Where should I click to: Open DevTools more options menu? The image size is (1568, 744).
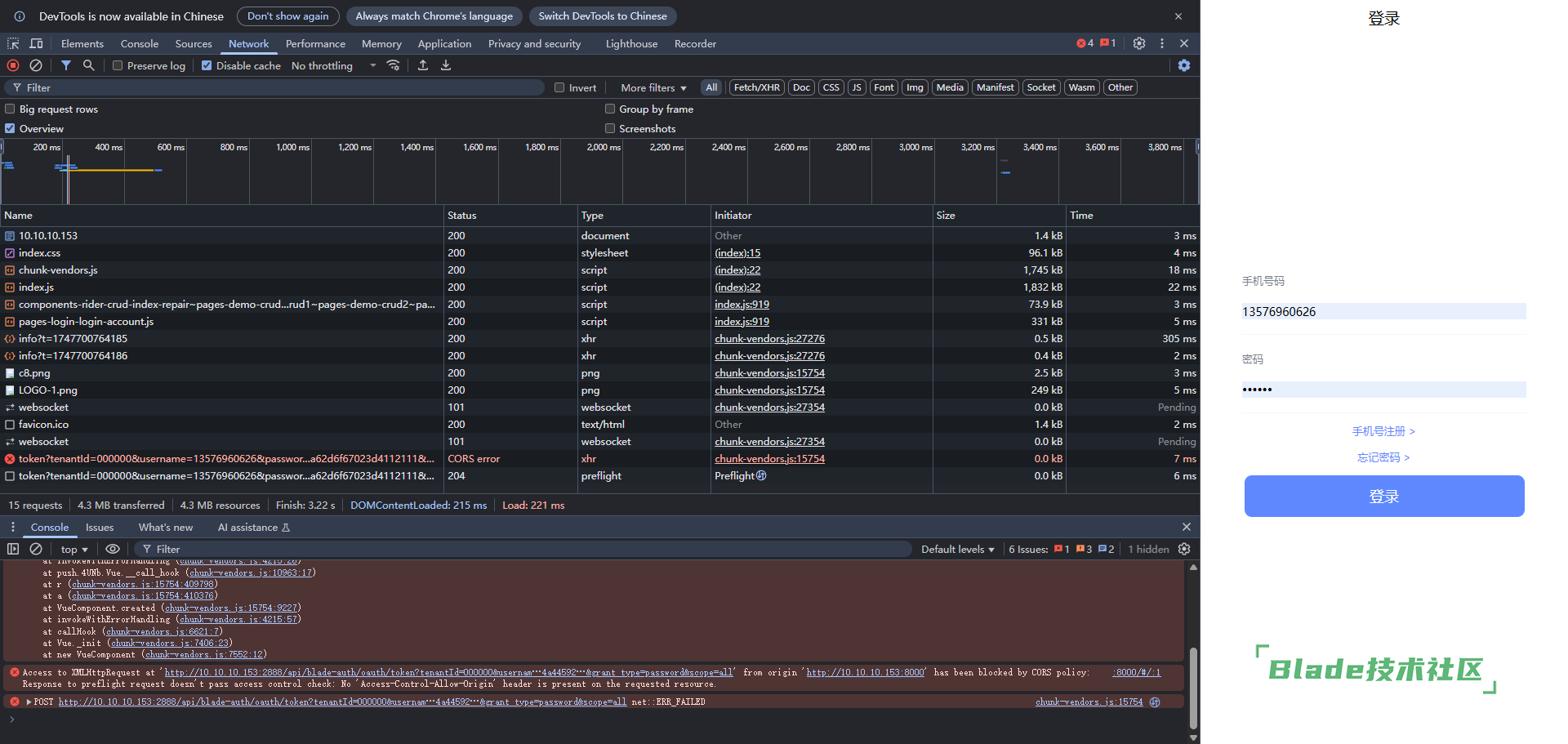[1162, 43]
